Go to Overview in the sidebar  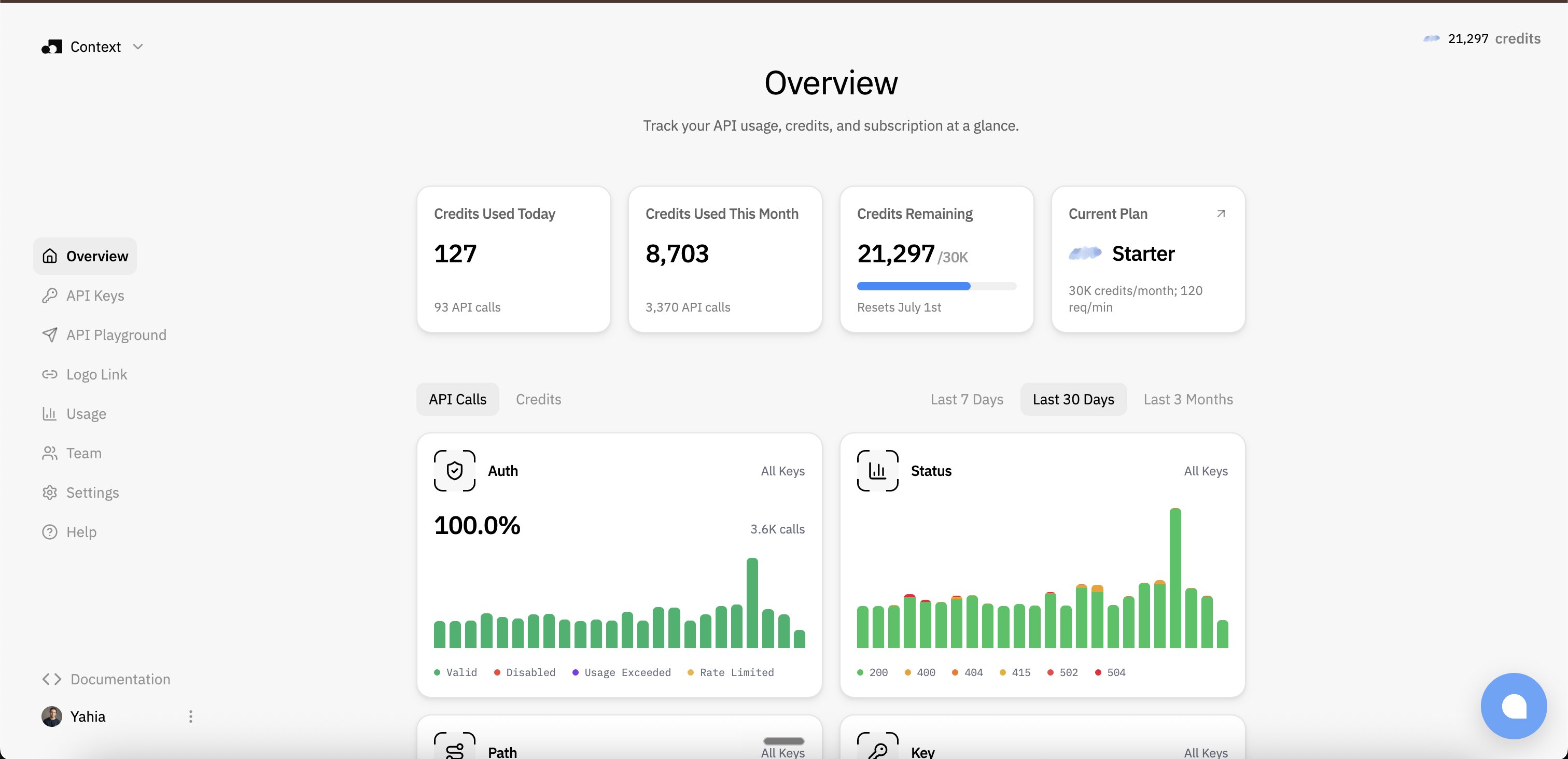coord(85,256)
